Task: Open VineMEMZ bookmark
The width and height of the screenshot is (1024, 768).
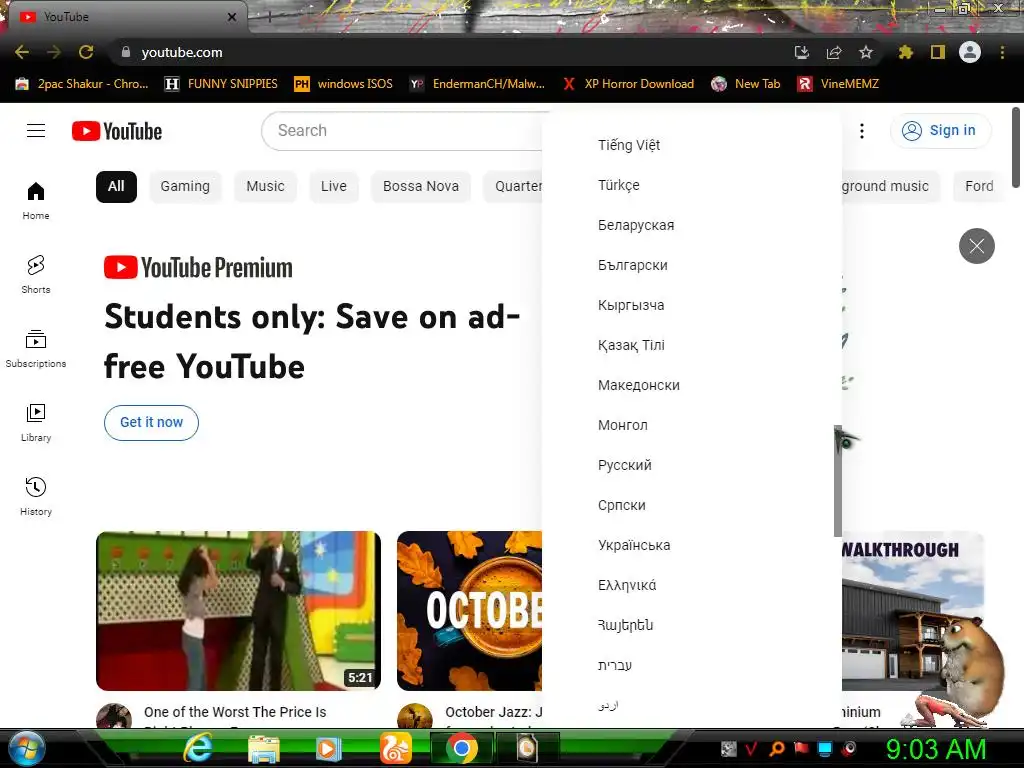Action: [838, 84]
